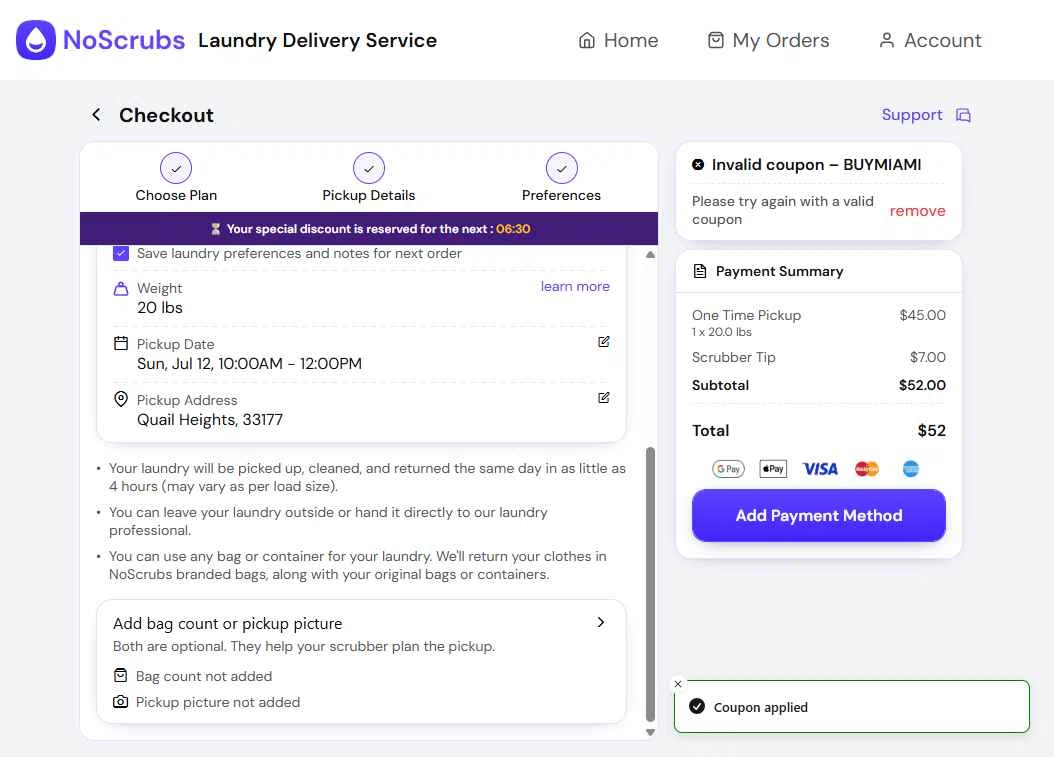Select the Pickup Details step checkmark
This screenshot has height=757, width=1054.
coord(369,168)
